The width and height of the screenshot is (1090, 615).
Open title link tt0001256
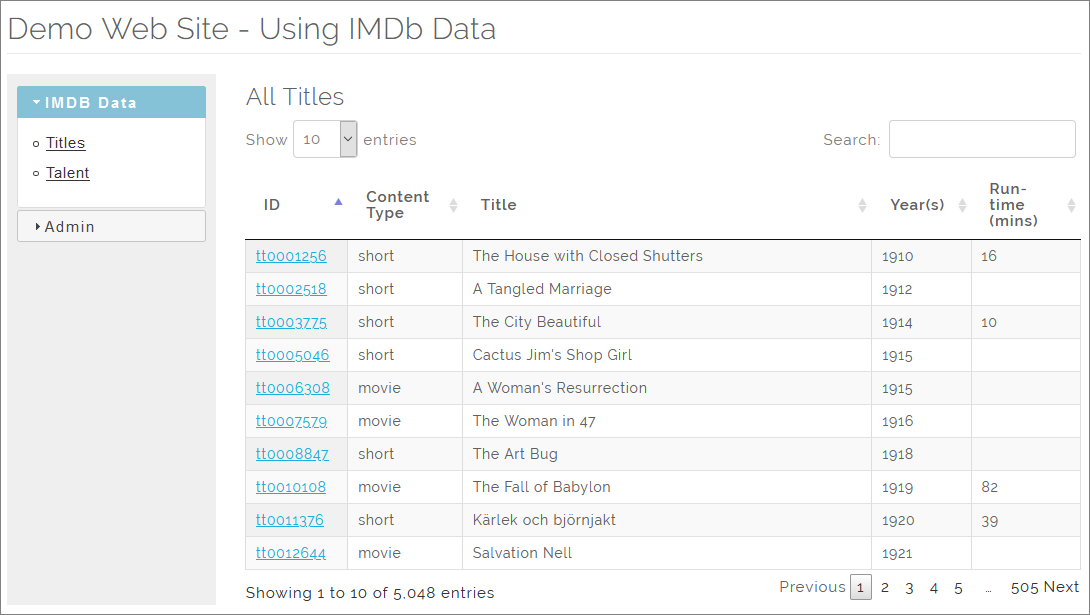(291, 256)
